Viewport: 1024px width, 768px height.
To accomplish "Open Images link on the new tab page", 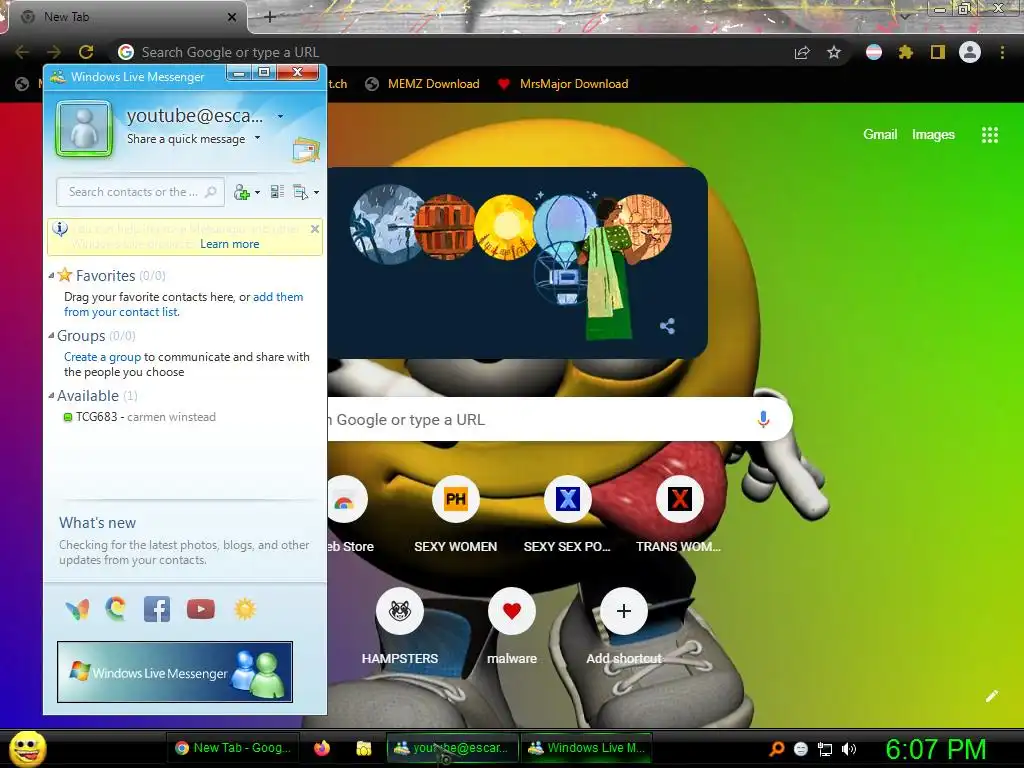I will pyautogui.click(x=933, y=134).
